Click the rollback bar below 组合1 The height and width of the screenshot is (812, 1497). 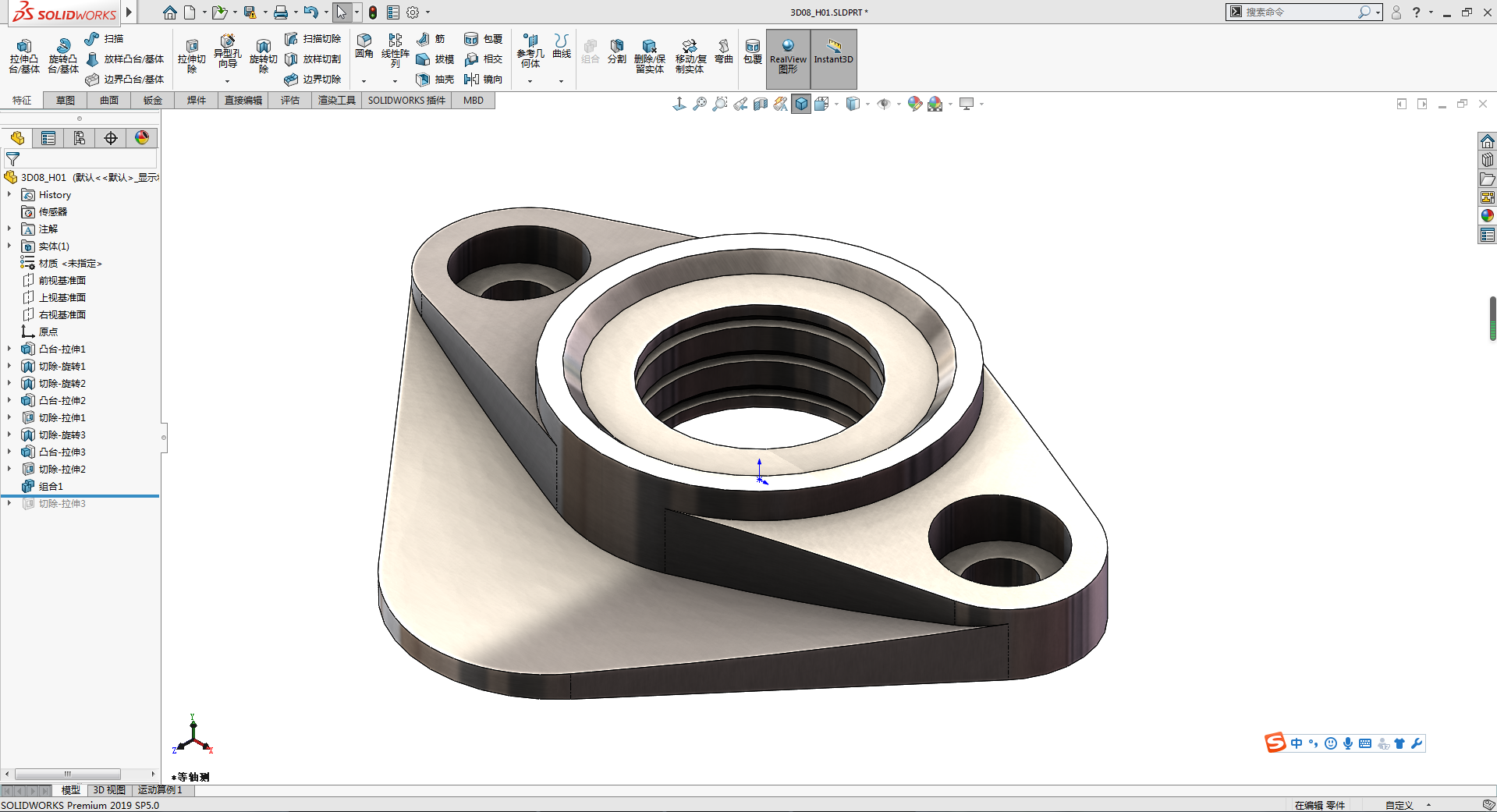tap(80, 495)
